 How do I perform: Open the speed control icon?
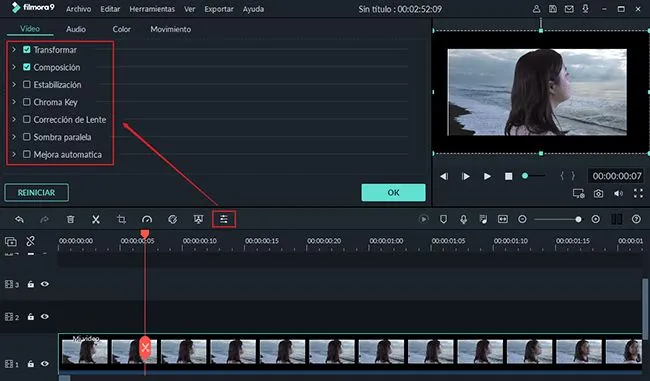point(147,219)
